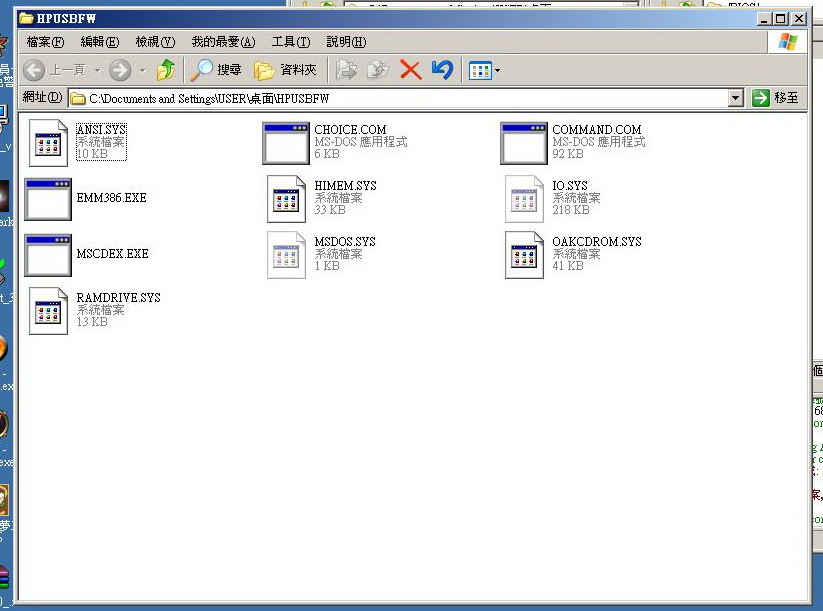Open the Search (搜尋) toolbar button
Image resolution: width=823 pixels, height=611 pixels.
point(216,70)
